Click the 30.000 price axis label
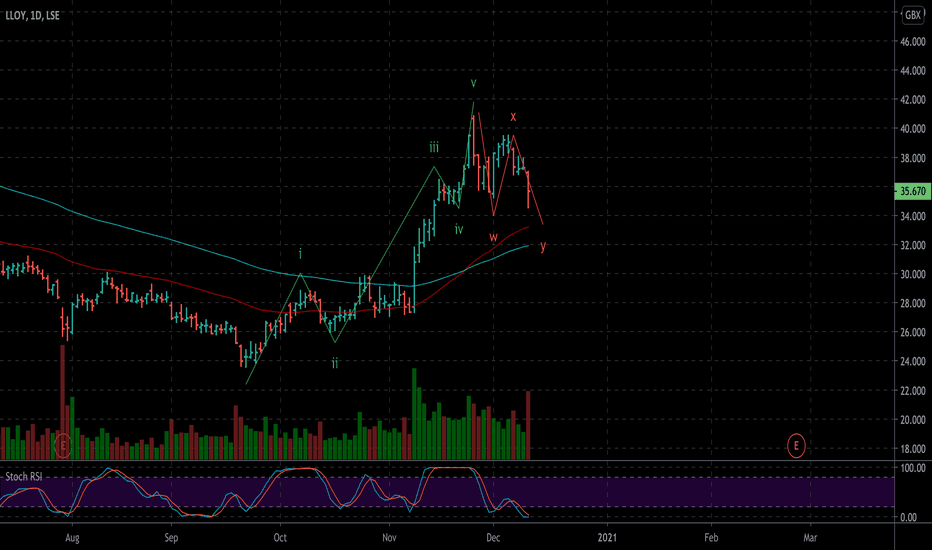 [x=912, y=274]
